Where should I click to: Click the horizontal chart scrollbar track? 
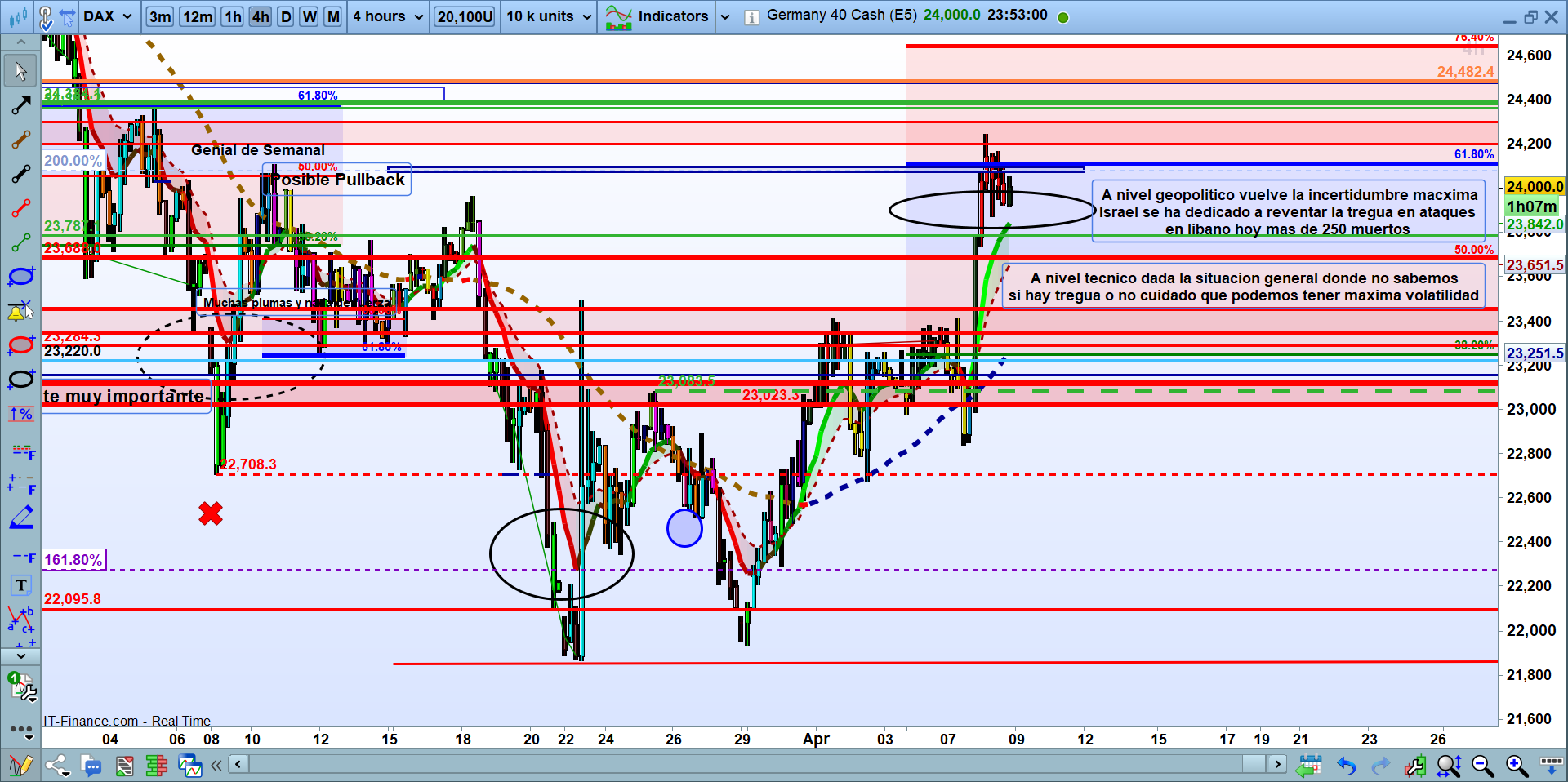click(735, 764)
